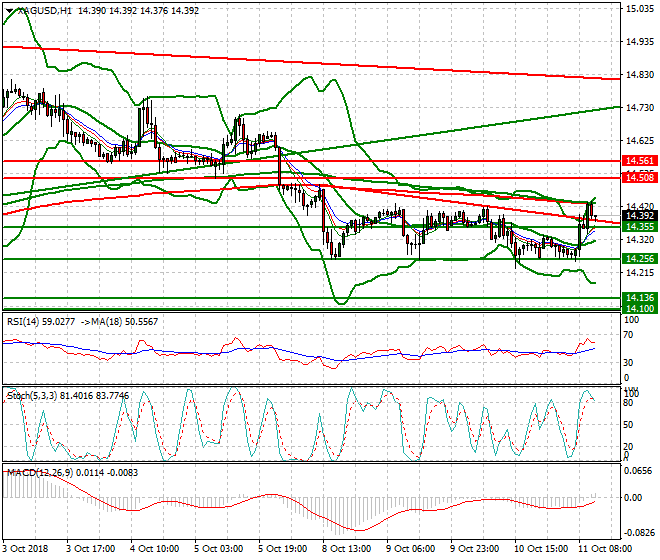Viewport: 660px width, 560px height.
Task: Click the 14.730 price scale value
Action: pos(640,108)
